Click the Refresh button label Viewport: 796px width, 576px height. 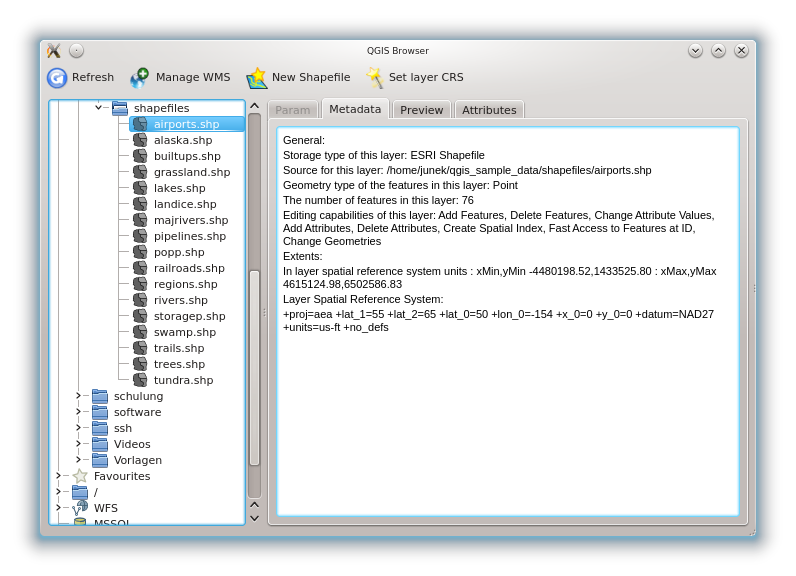pyautogui.click(x=93, y=77)
